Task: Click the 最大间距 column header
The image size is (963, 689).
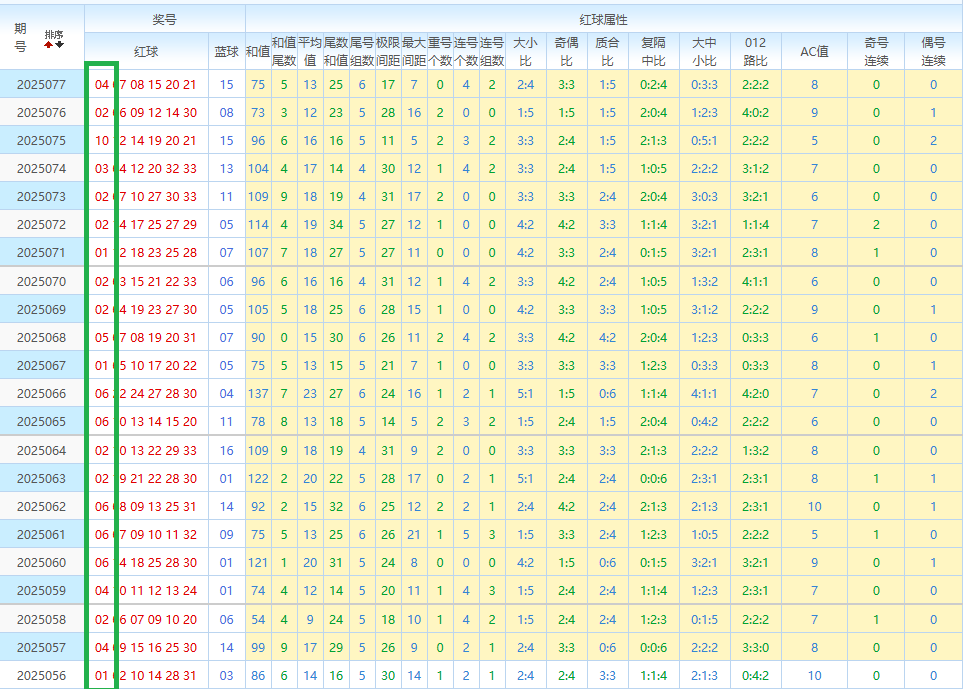Action: click(x=414, y=52)
